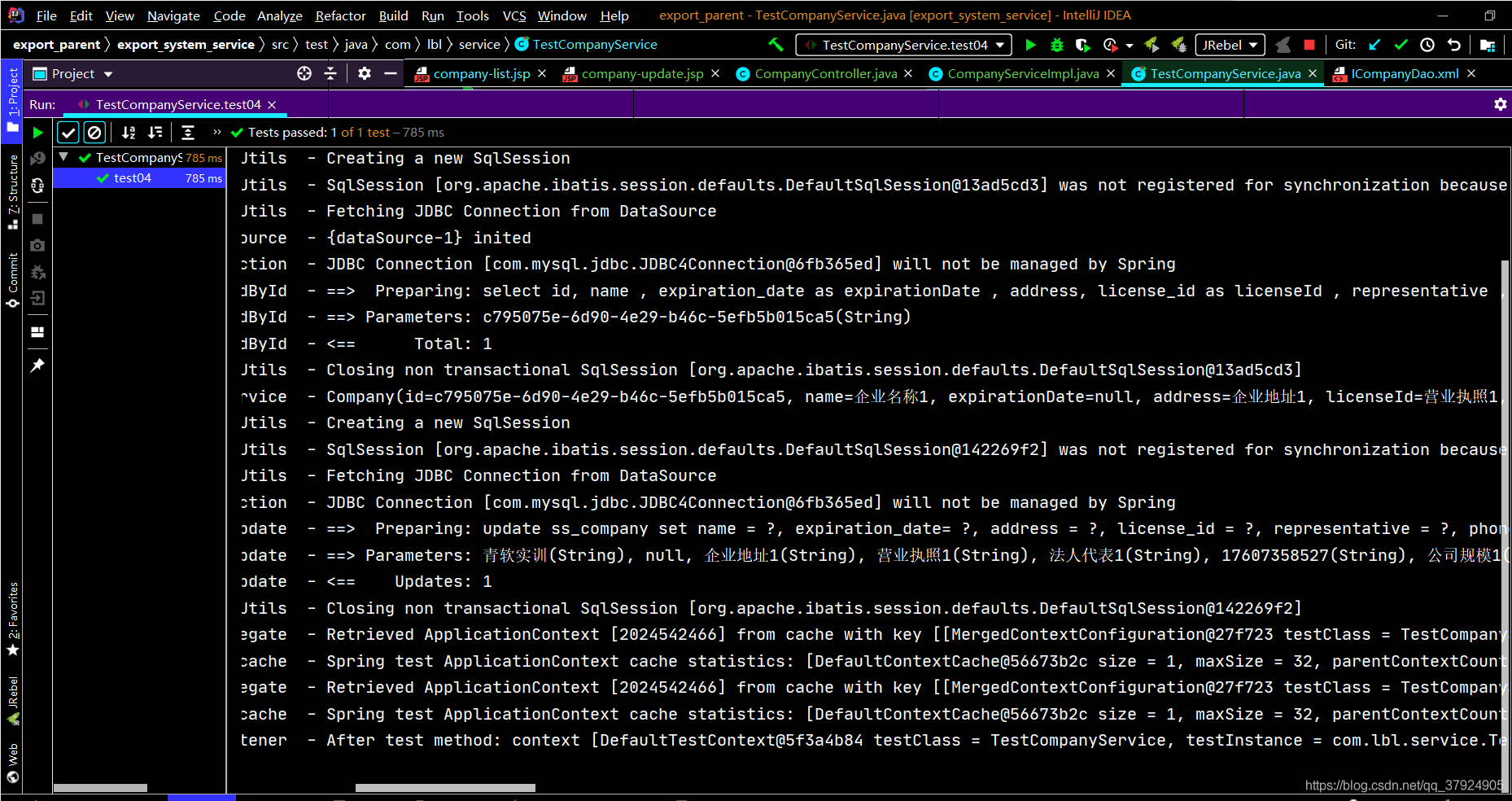Run TestCompanyService.test04 with the green play icon
Viewport: 1512px width, 801px height.
(x=1030, y=45)
